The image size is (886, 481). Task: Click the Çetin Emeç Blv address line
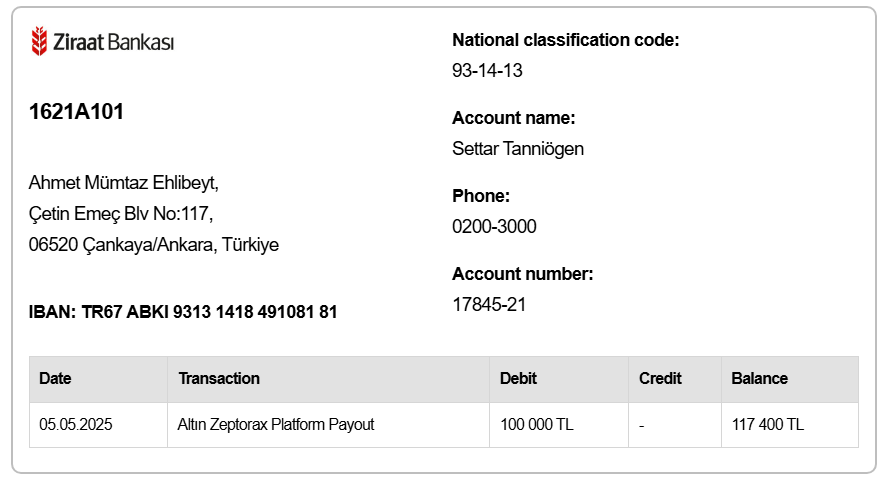coord(121,214)
